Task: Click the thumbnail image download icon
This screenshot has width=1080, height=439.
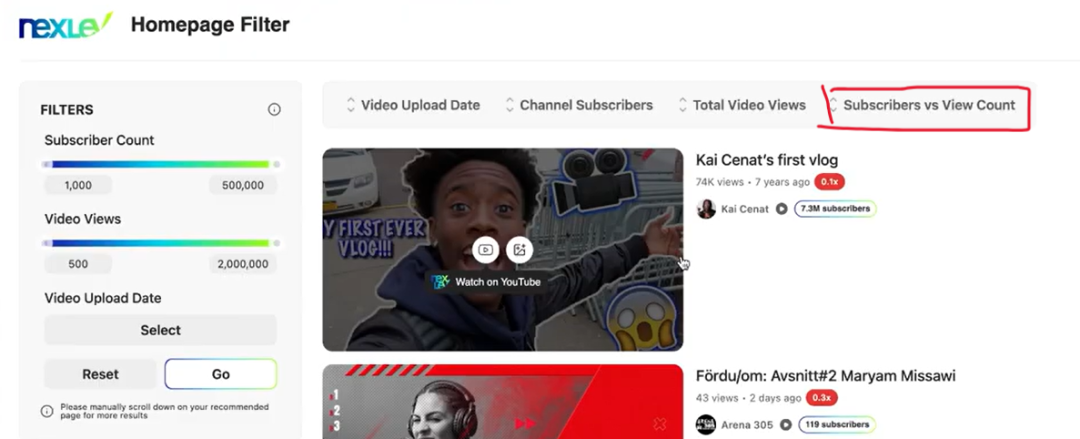Action: (519, 250)
